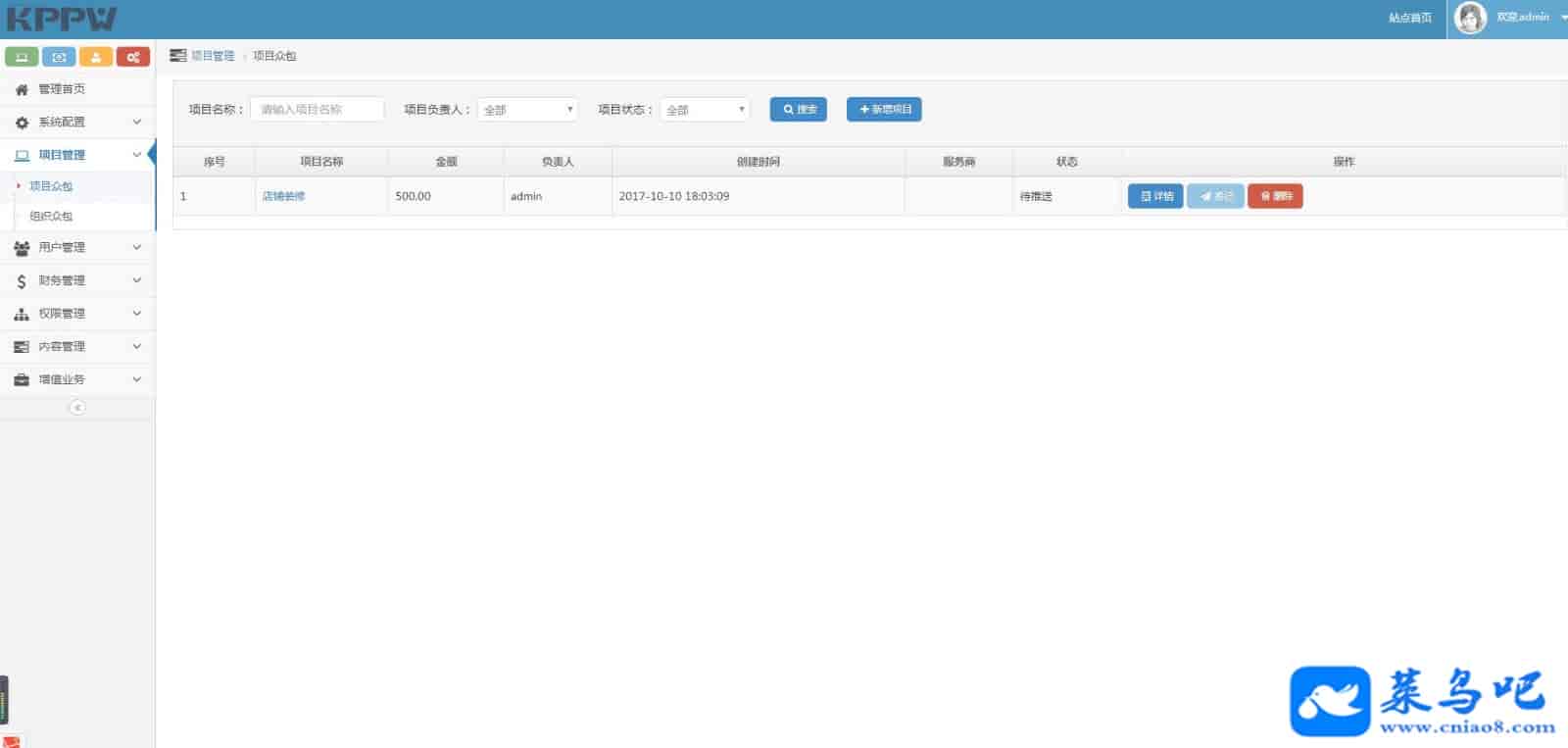Click the red gears shortcut icon

click(x=133, y=57)
